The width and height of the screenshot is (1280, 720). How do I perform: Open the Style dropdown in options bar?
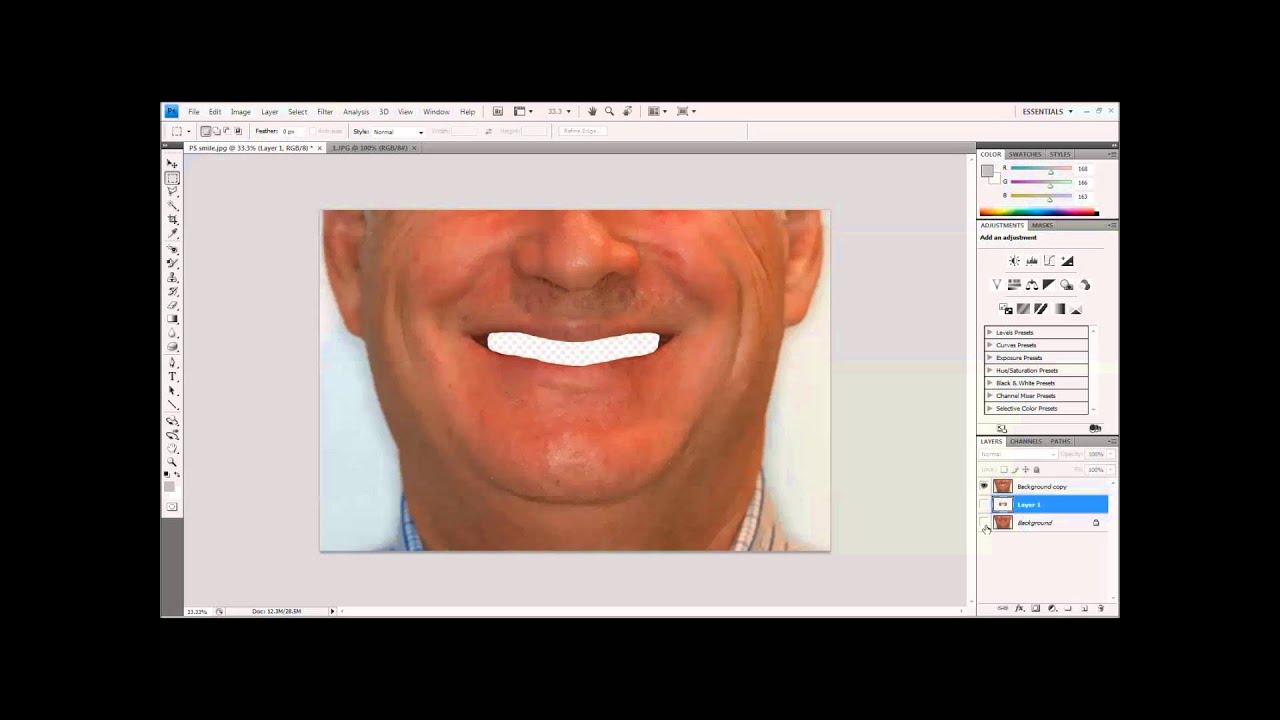tap(398, 131)
